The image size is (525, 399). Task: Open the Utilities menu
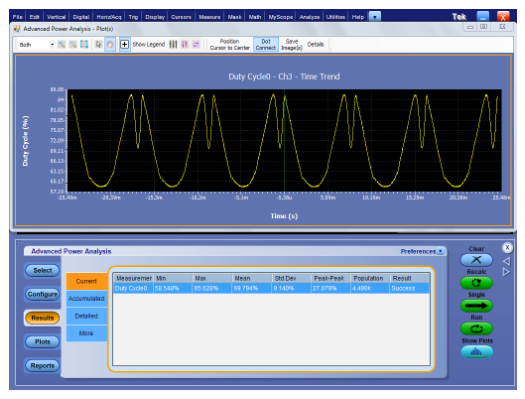point(335,17)
